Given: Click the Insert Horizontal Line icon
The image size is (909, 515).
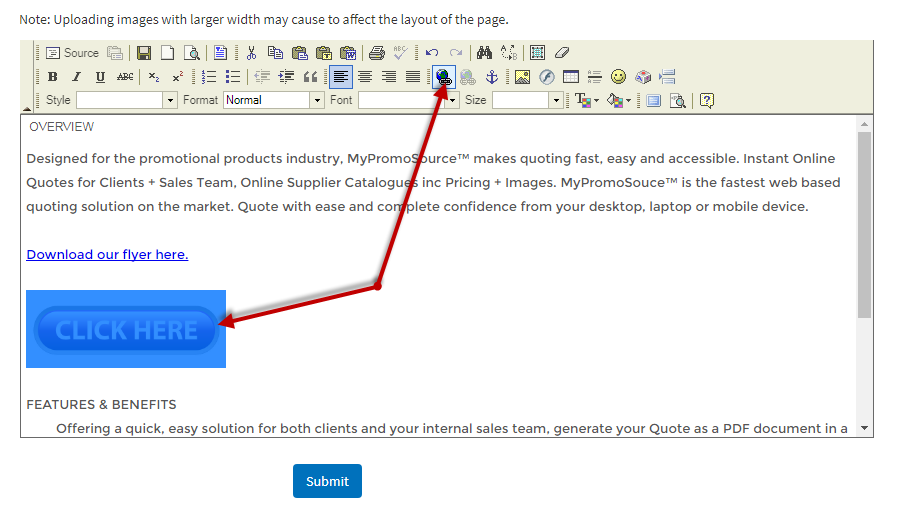Looking at the screenshot, I should click(x=594, y=77).
